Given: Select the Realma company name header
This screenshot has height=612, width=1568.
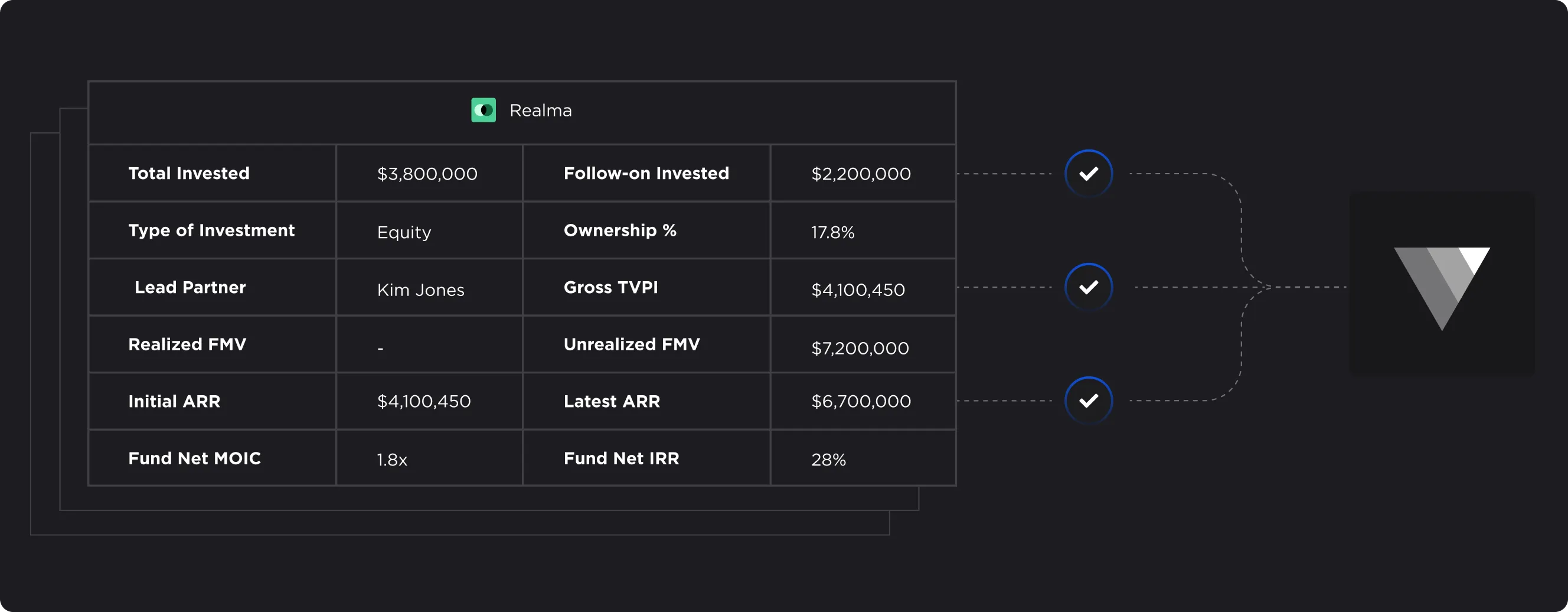Looking at the screenshot, I should [x=541, y=111].
